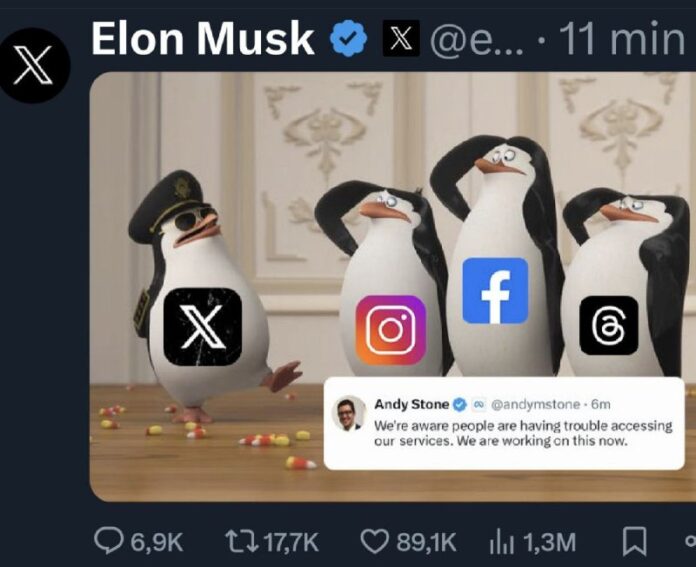Click the Instagram logo on the penguin
696x567 pixels.
point(390,329)
